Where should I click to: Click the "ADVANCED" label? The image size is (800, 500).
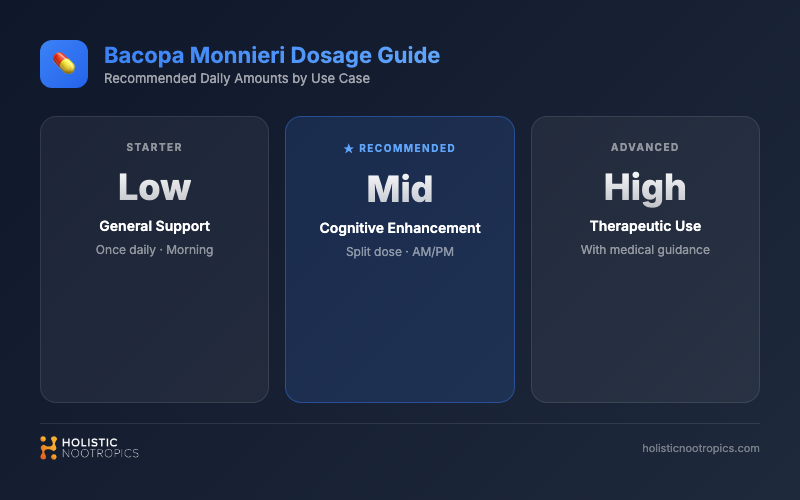(645, 147)
